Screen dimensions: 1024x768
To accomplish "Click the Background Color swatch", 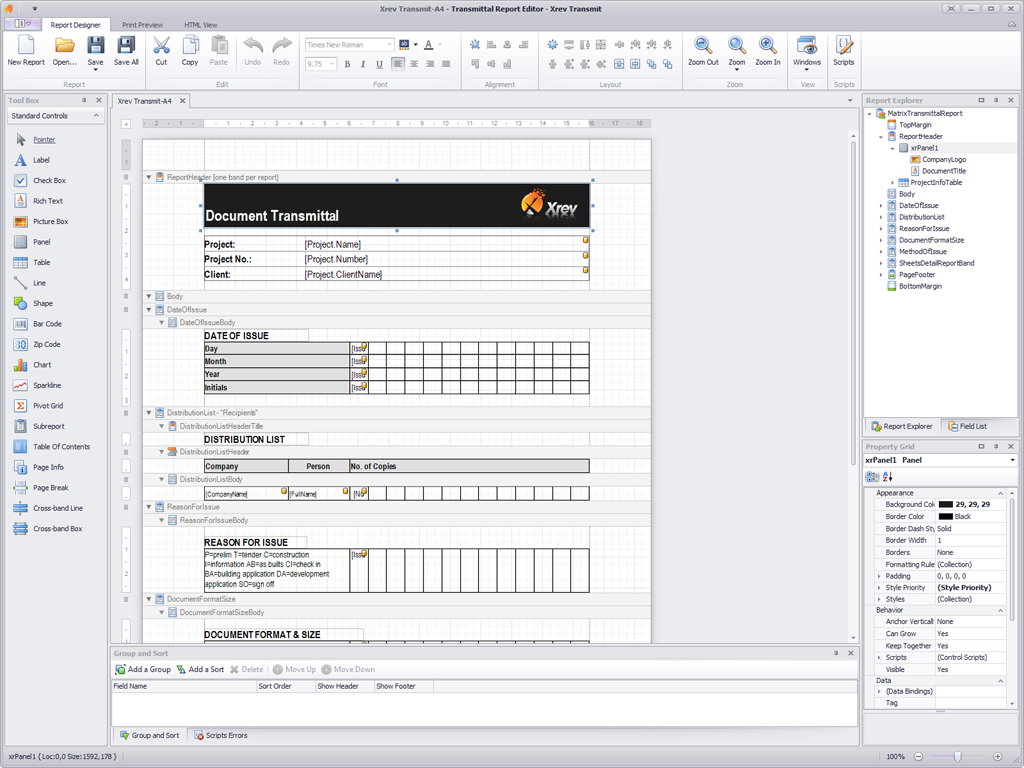I will [x=946, y=505].
